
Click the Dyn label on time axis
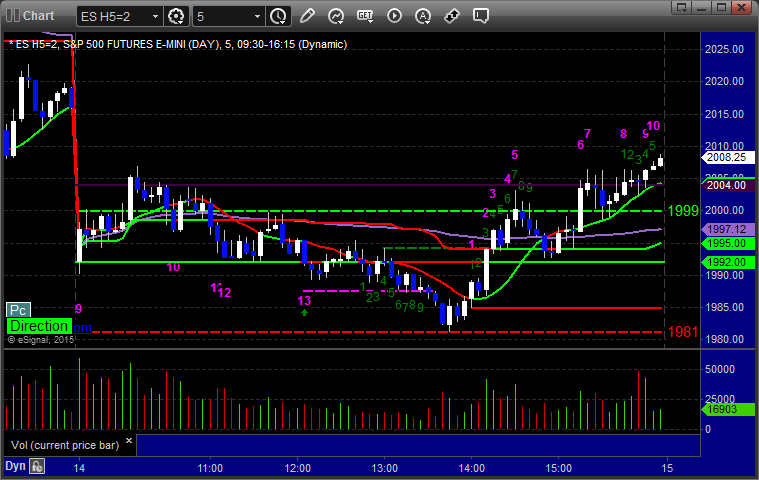15,466
